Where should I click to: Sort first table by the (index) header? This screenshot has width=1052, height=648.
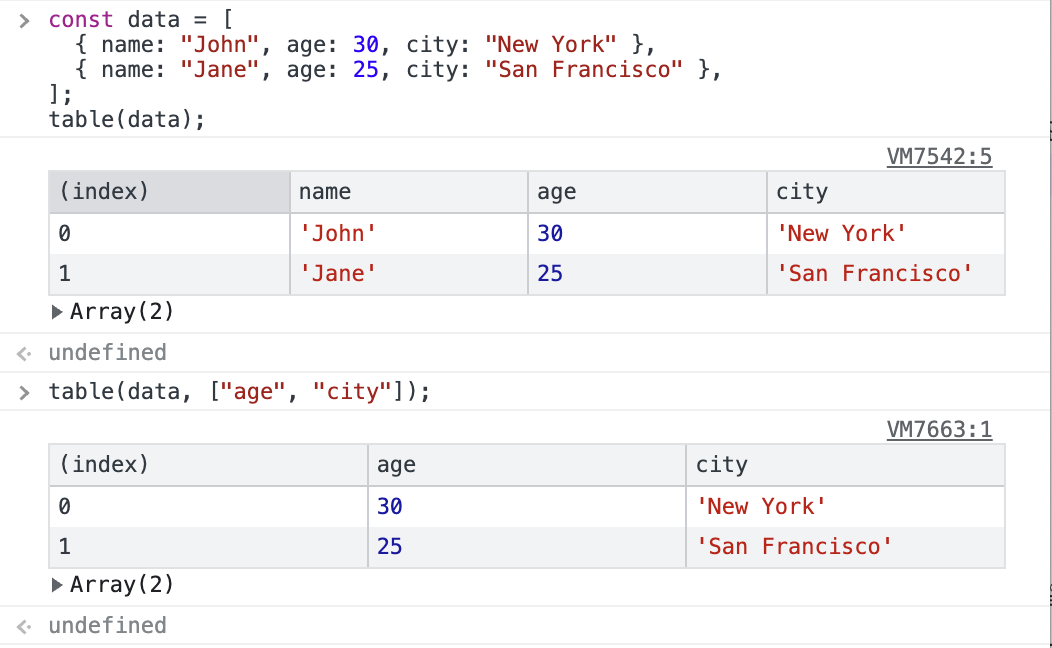tap(168, 192)
